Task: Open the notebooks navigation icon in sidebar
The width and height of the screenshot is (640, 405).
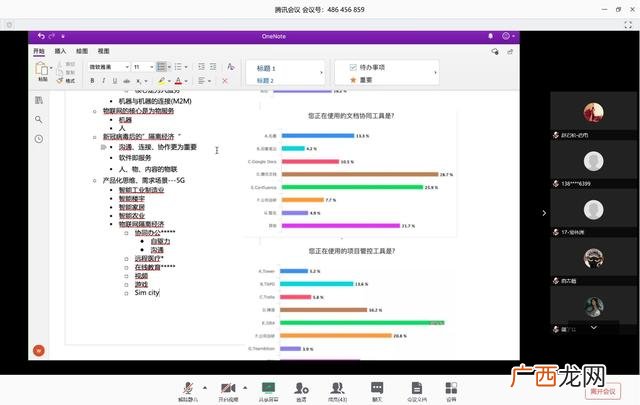Action: click(x=39, y=100)
